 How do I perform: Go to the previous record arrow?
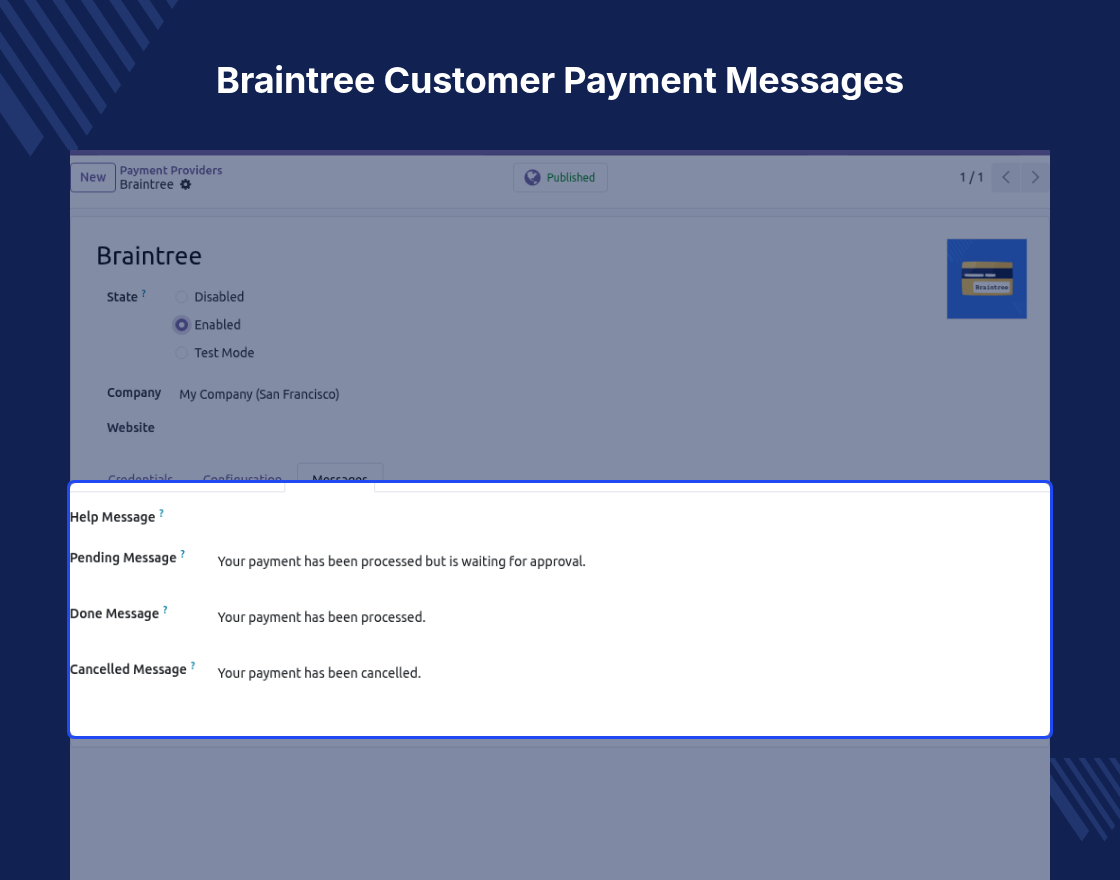(1006, 177)
